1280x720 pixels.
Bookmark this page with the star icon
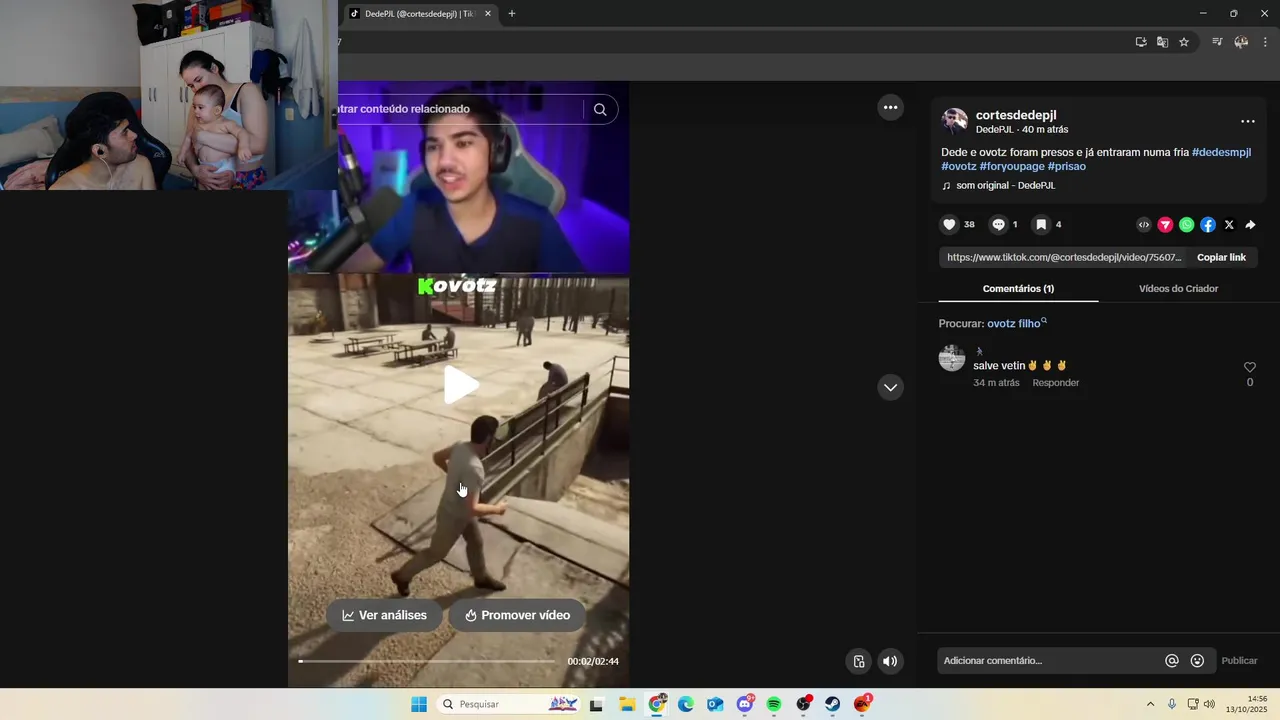(1184, 42)
